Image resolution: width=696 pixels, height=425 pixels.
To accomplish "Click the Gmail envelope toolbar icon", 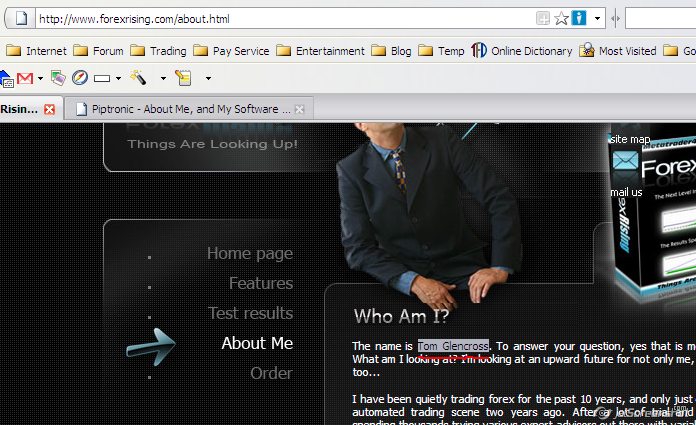I will pos(25,78).
